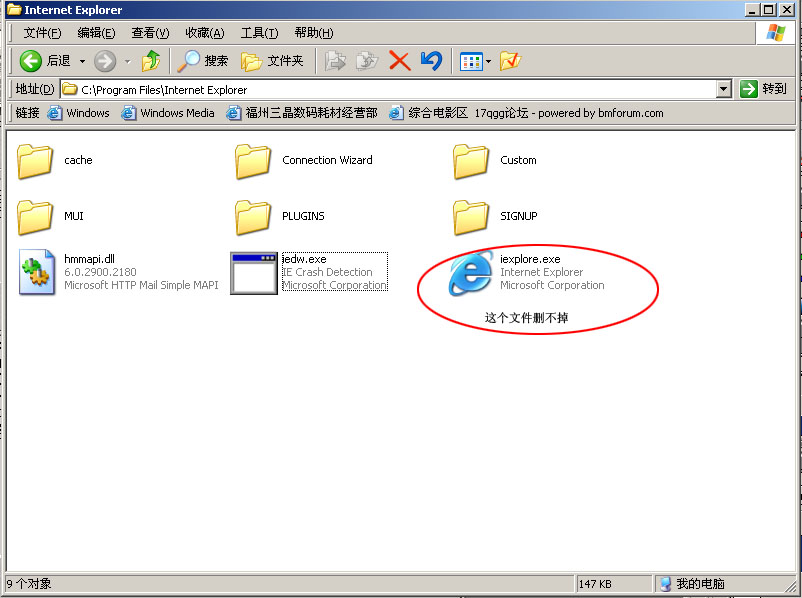802x598 pixels.
Task: Click the red Delete X icon
Action: click(399, 61)
